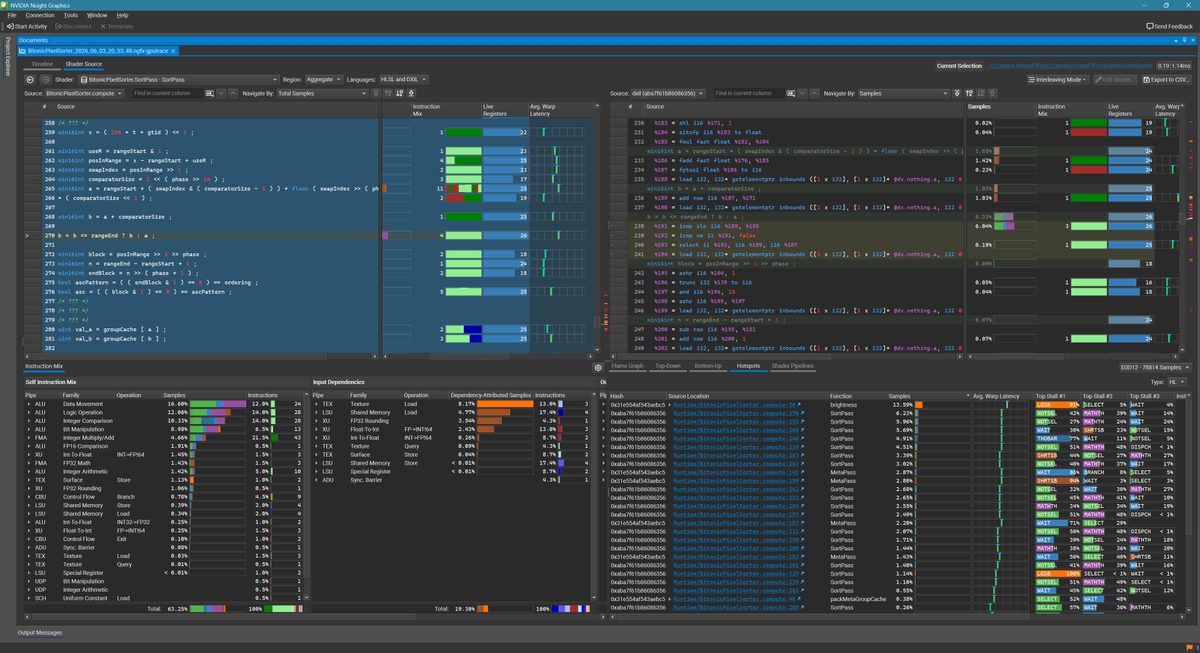Open Output Messages panel
This screenshot has width=1200, height=653.
[39, 633]
